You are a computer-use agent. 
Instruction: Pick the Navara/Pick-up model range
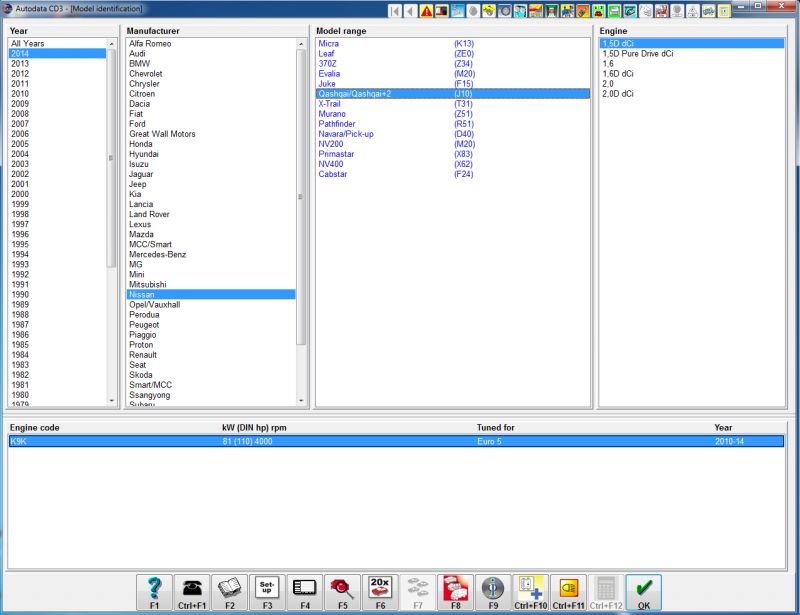tap(453, 134)
